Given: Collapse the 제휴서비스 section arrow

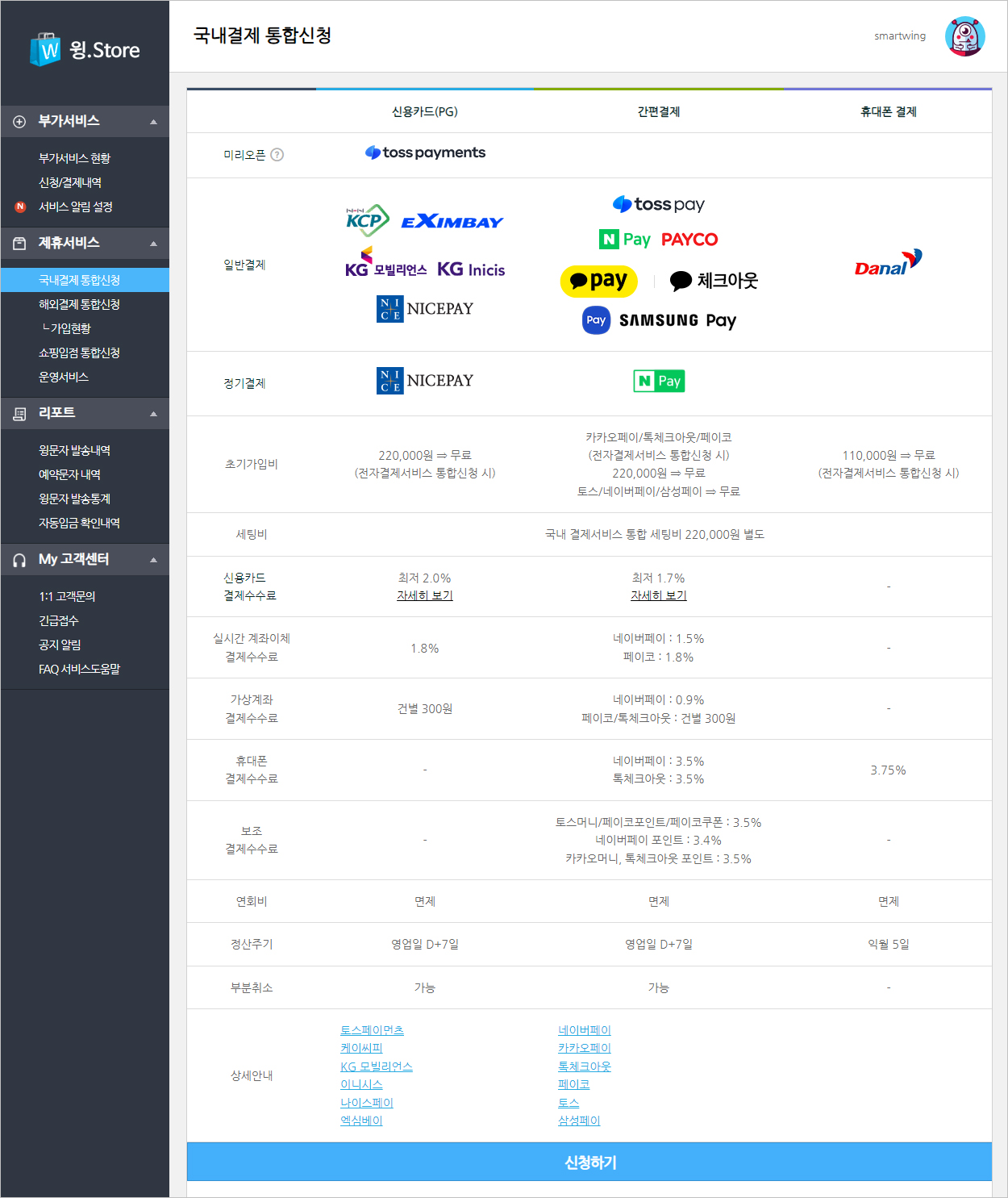Looking at the screenshot, I should [x=153, y=244].
